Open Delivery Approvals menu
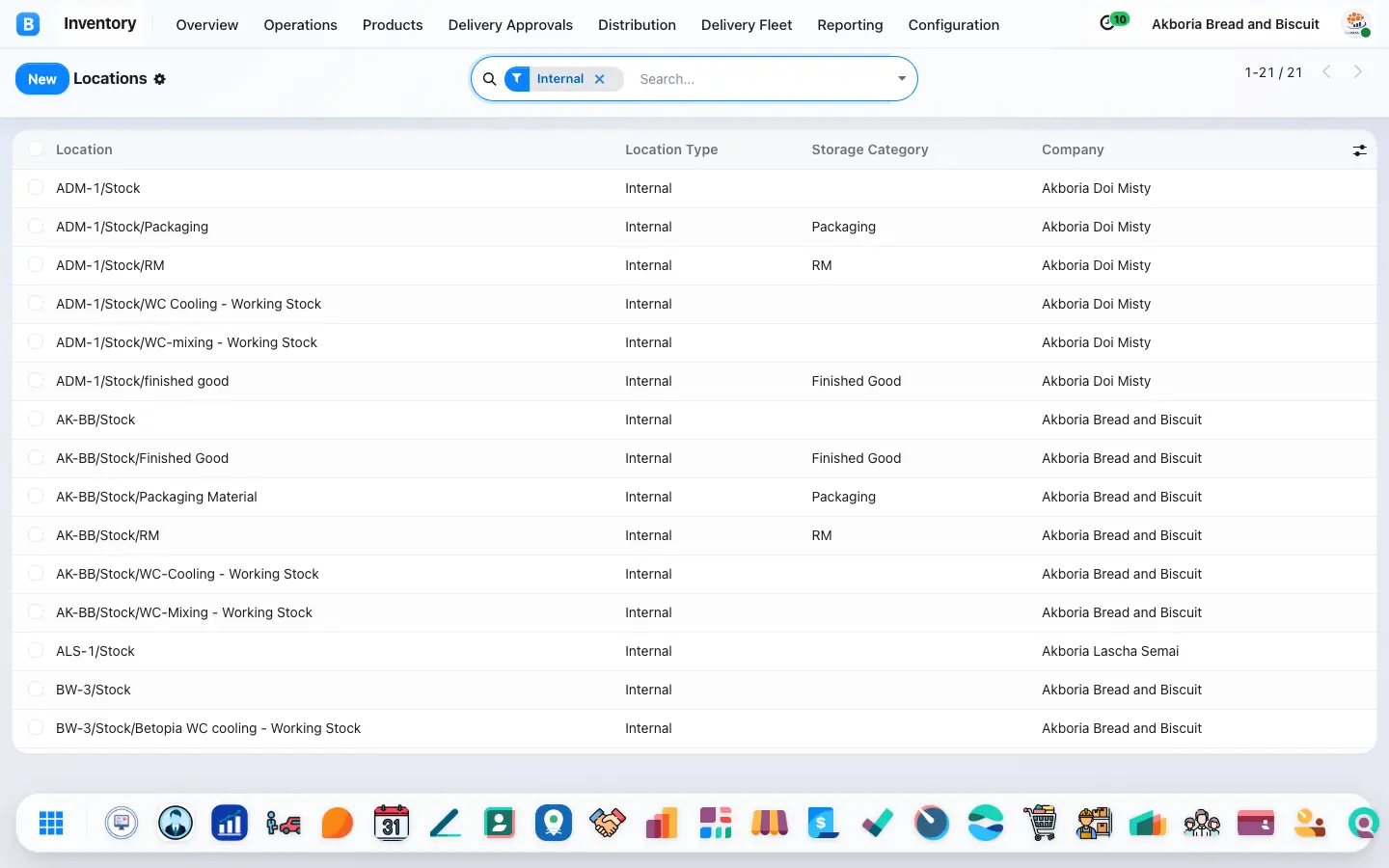 (x=510, y=25)
